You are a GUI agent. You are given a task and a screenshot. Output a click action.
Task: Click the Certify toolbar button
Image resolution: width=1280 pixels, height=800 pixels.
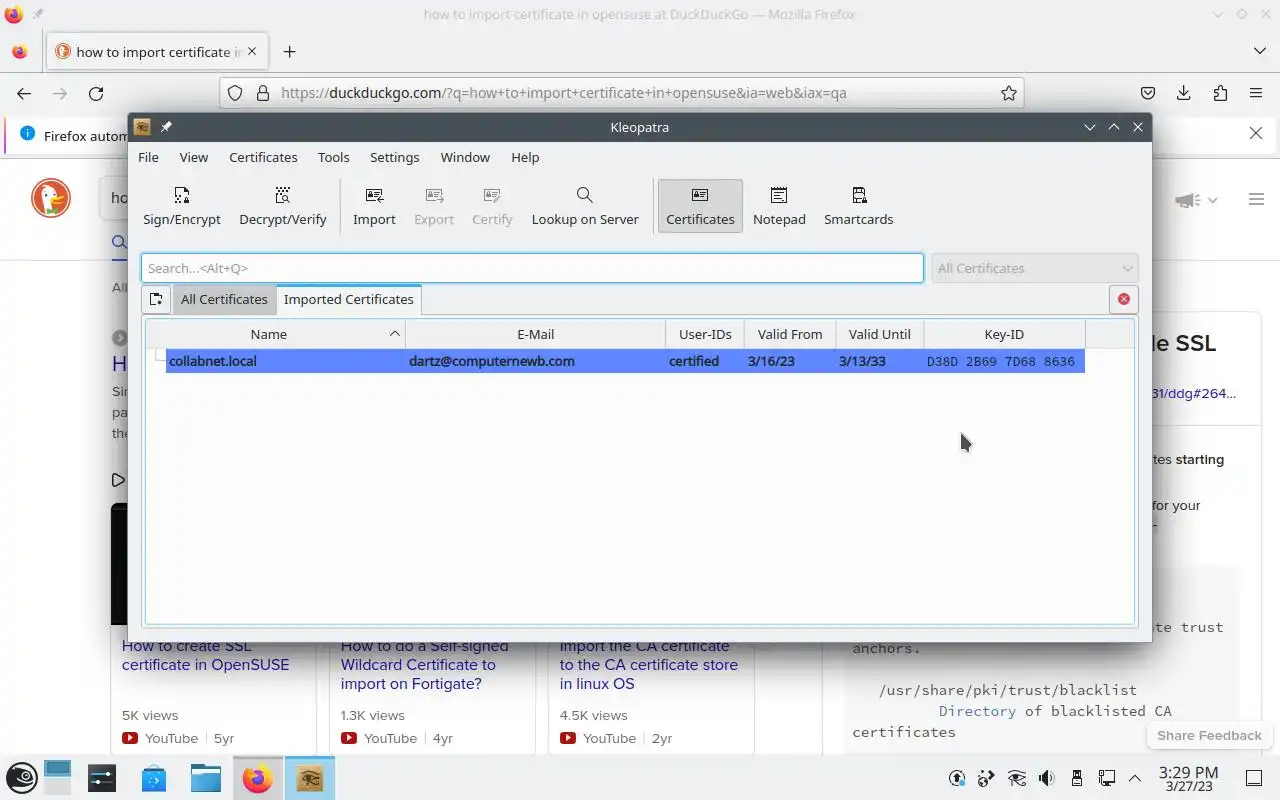pyautogui.click(x=492, y=206)
